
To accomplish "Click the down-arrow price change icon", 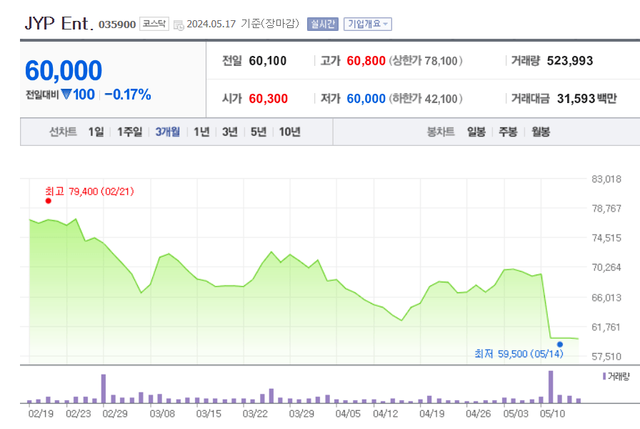I will coord(66,95).
